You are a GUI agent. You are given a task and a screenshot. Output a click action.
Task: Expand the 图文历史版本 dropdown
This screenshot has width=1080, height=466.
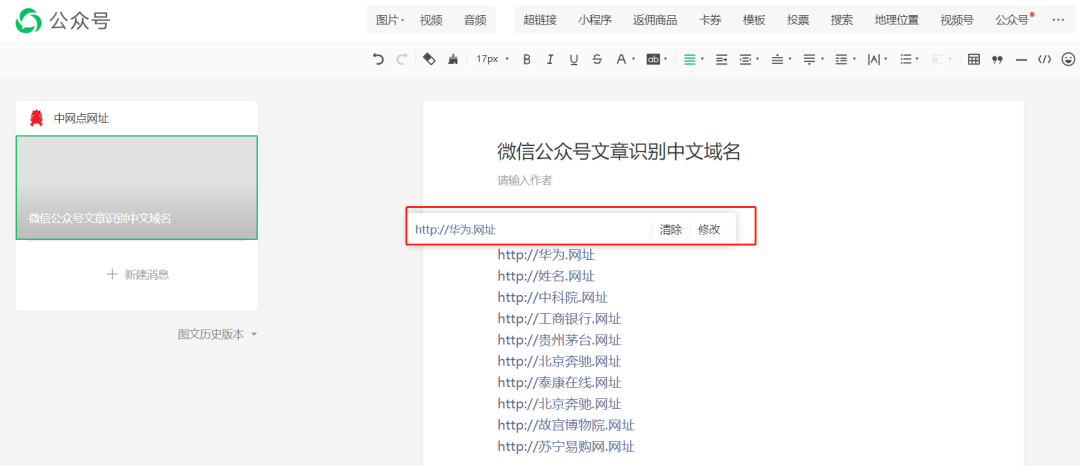point(218,335)
